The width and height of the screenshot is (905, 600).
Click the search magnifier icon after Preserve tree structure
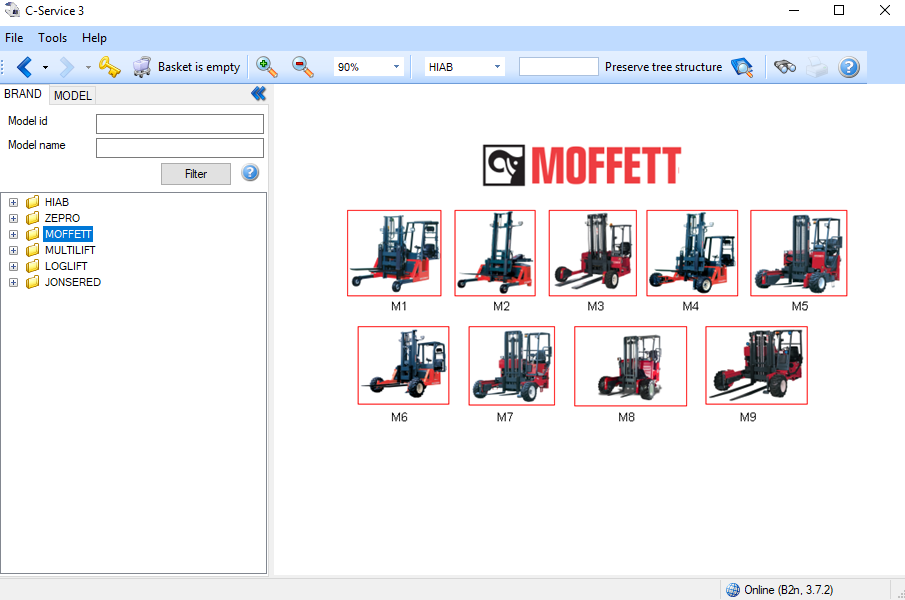742,67
